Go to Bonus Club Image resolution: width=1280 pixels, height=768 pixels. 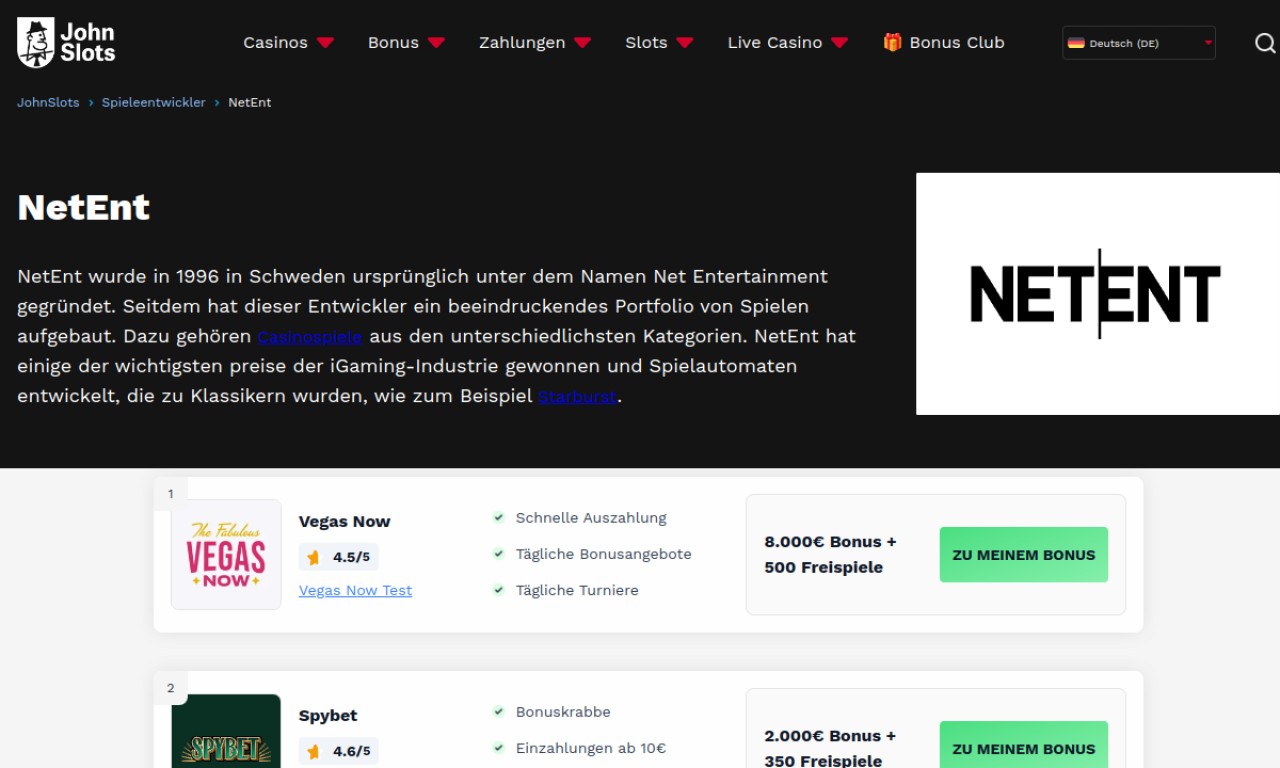pyautogui.click(x=957, y=42)
